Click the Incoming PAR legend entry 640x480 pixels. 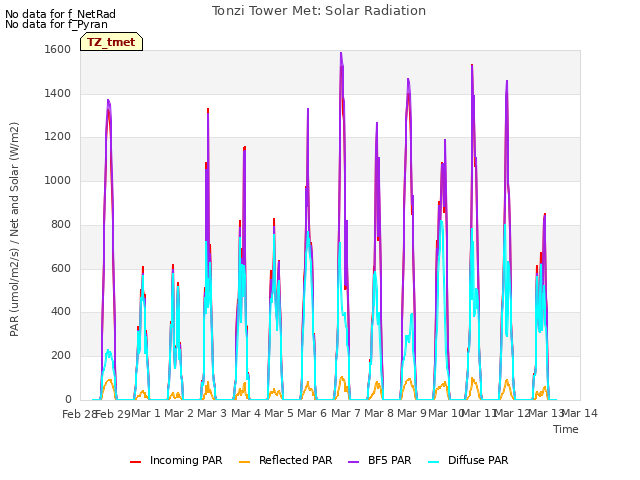(x=176, y=460)
